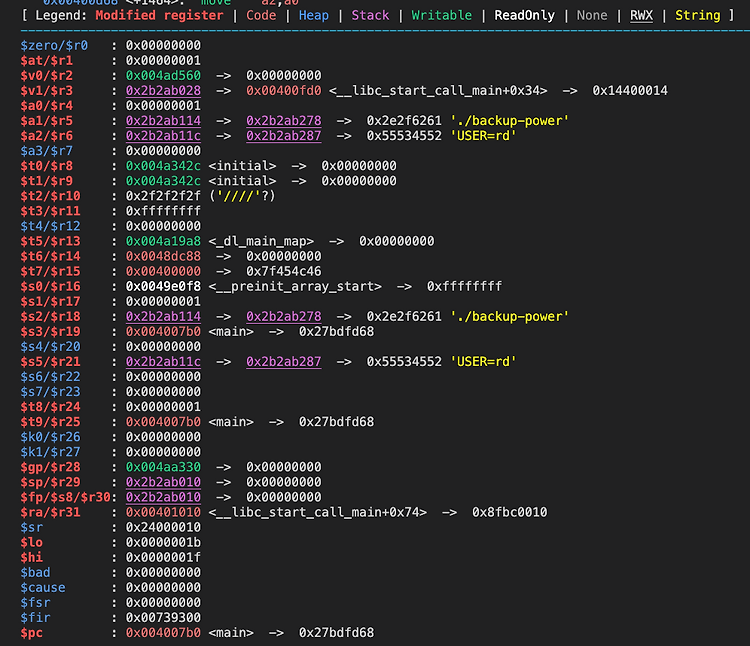This screenshot has height=646, width=750.
Task: Select 'Stack' in the legend line
Action: (370, 15)
